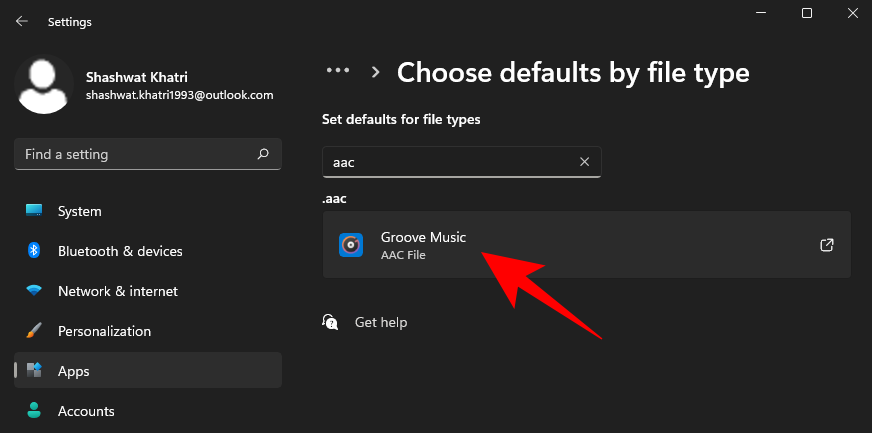Click the Groove Music app icon

(351, 245)
